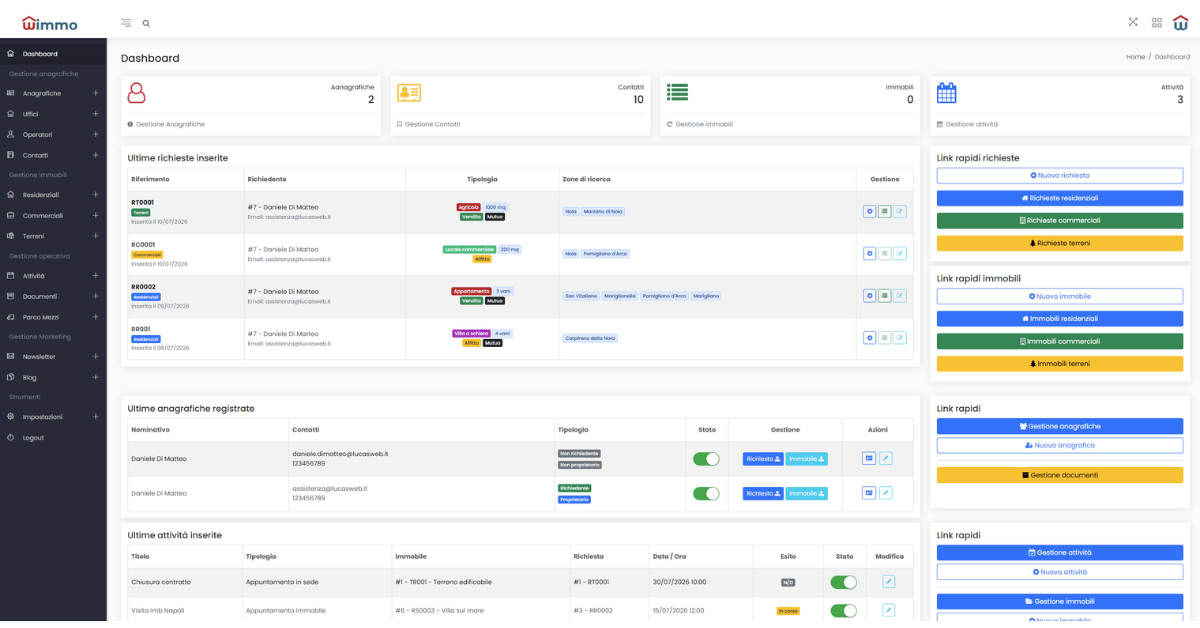Edit the assistenza@lucasweb.it record via pencil icon
This screenshot has height=628, width=1200.
click(x=886, y=493)
